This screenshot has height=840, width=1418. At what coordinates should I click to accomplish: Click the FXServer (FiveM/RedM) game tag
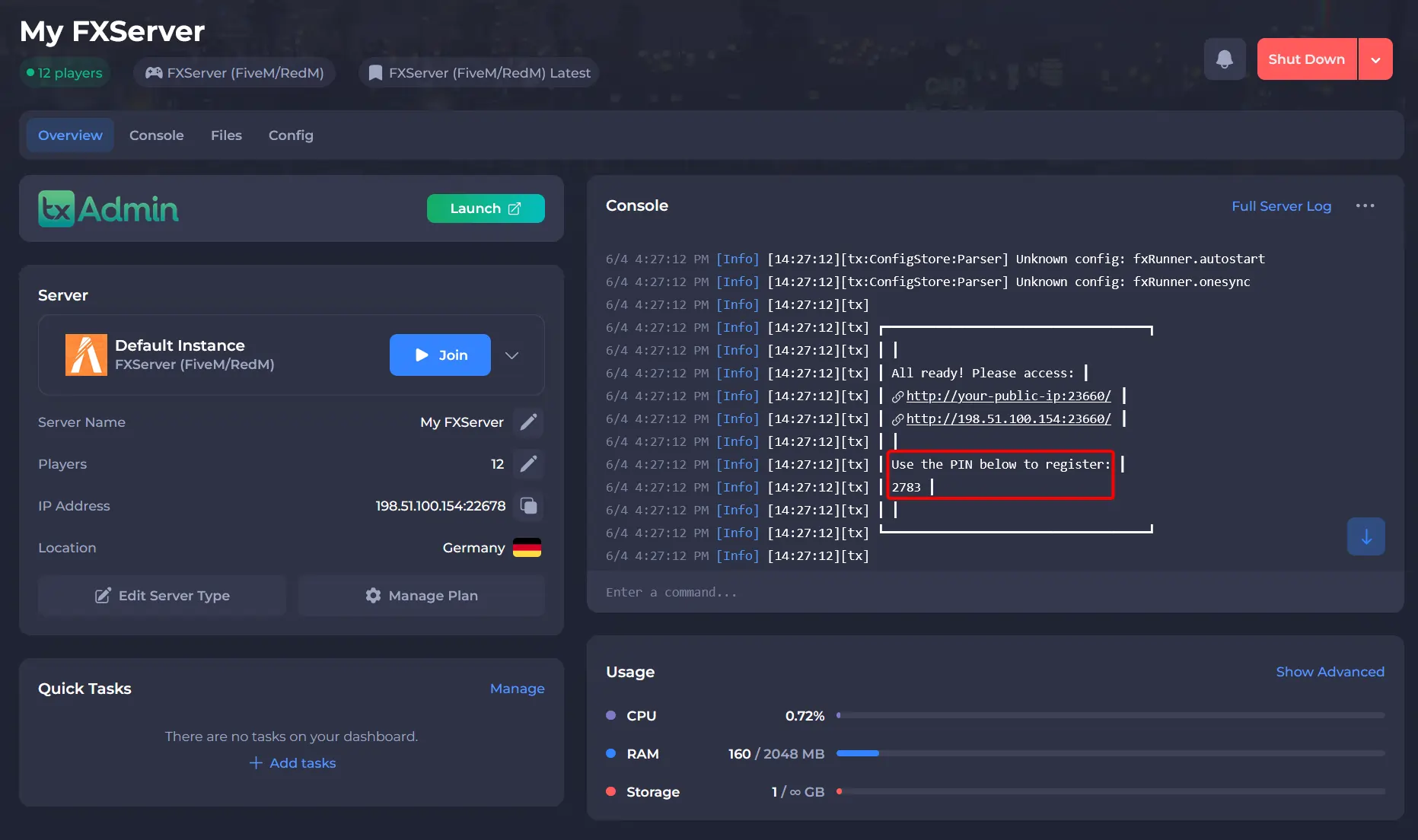point(234,72)
